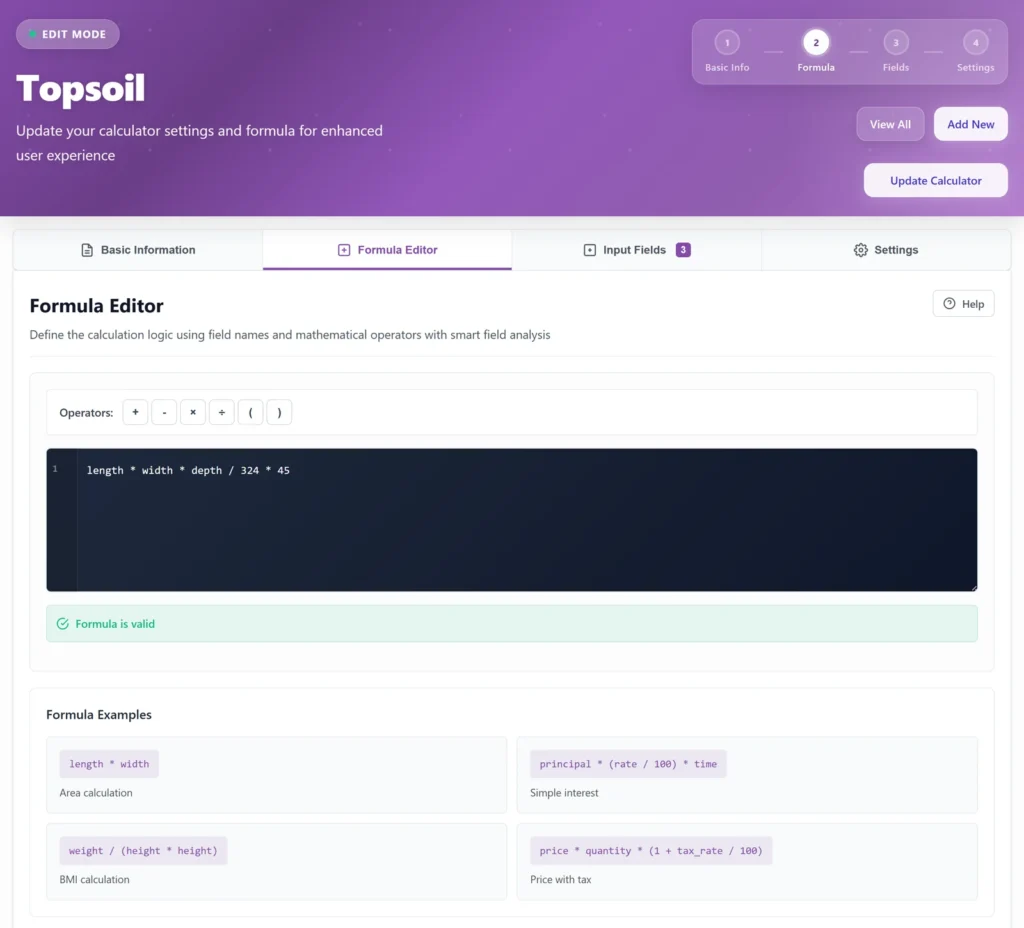This screenshot has height=928, width=1024.
Task: Insert the minus operator
Action: click(x=164, y=412)
